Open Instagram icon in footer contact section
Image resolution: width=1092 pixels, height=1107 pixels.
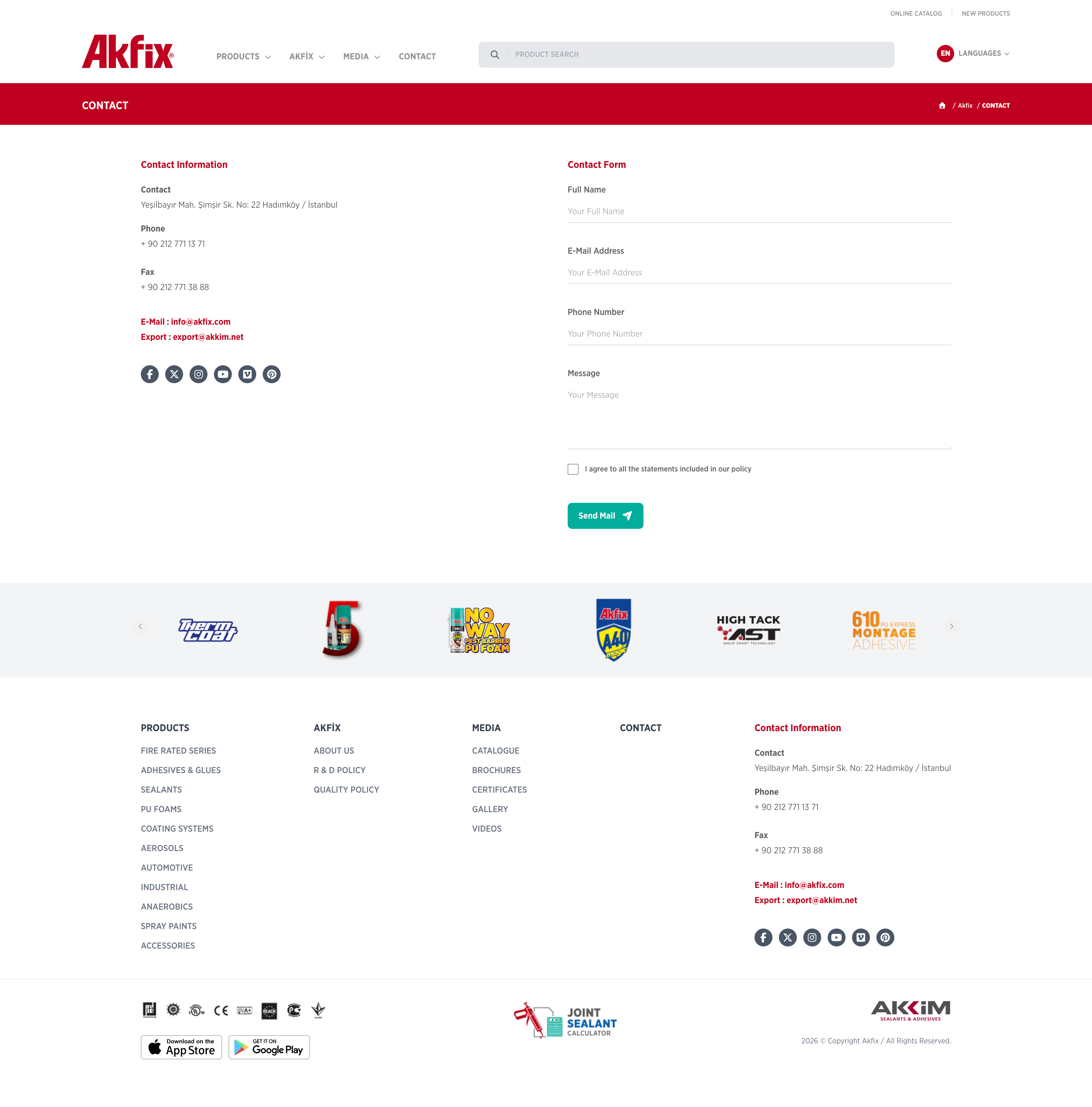click(x=812, y=937)
